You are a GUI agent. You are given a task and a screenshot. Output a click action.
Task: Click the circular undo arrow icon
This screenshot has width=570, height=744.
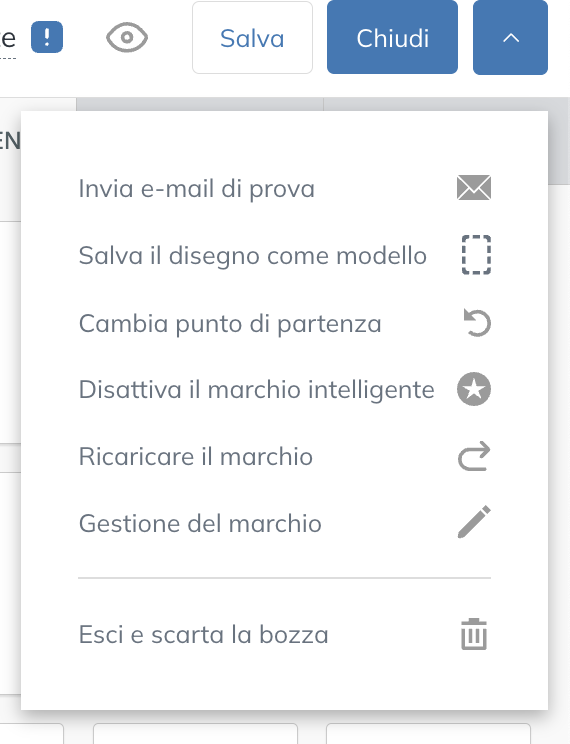point(477,323)
